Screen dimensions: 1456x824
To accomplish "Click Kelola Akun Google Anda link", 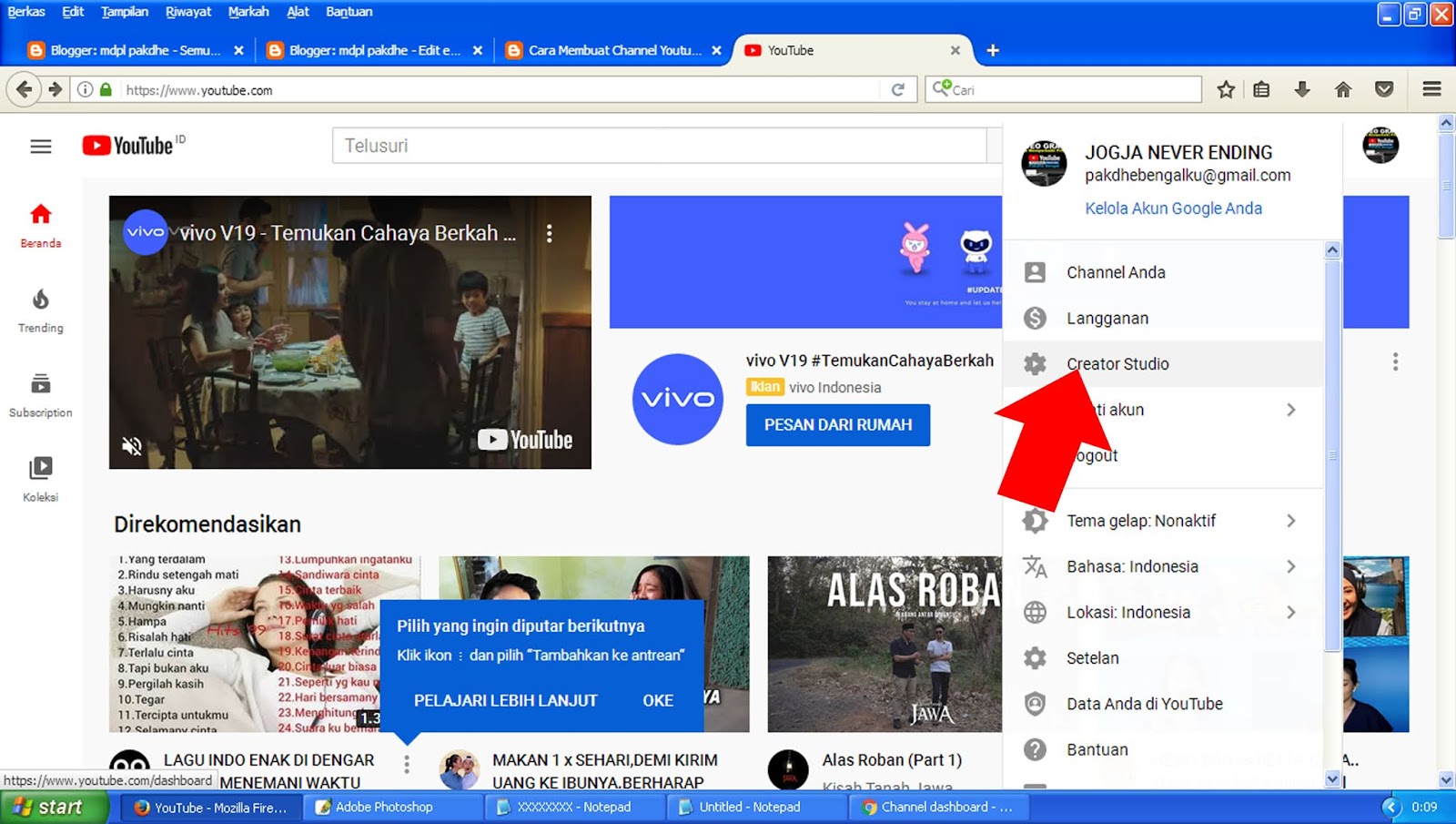I will (x=1173, y=209).
